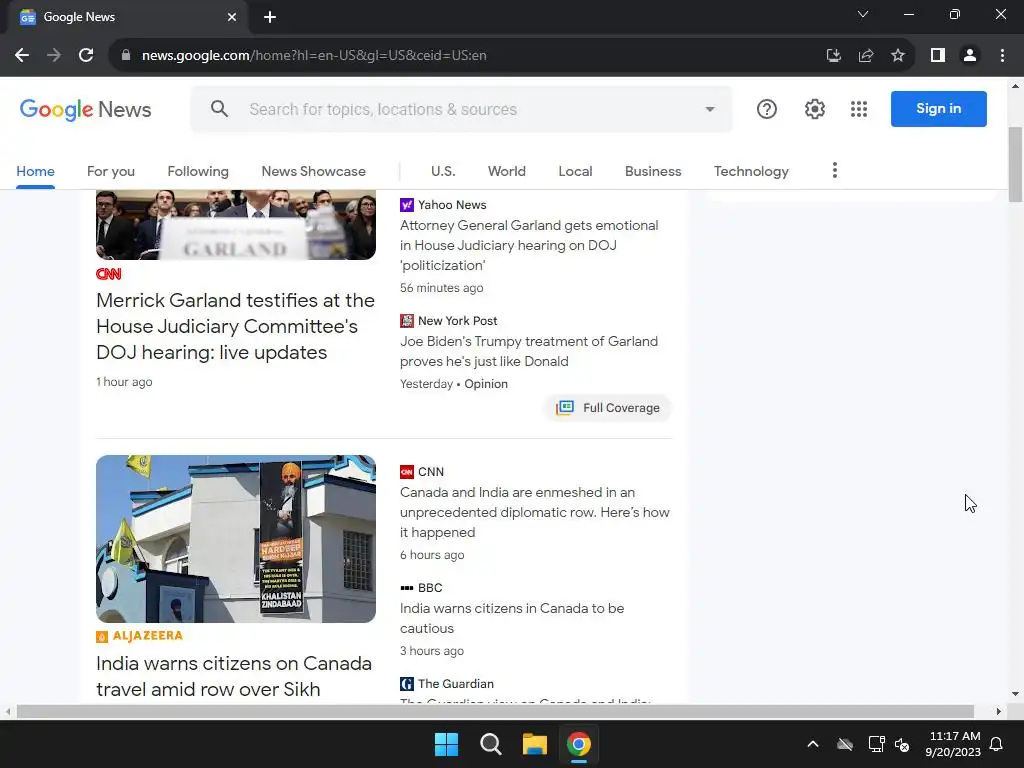This screenshot has height=768, width=1024.
Task: Open India warns citizens on Canada travel headline
Action: pos(234,677)
